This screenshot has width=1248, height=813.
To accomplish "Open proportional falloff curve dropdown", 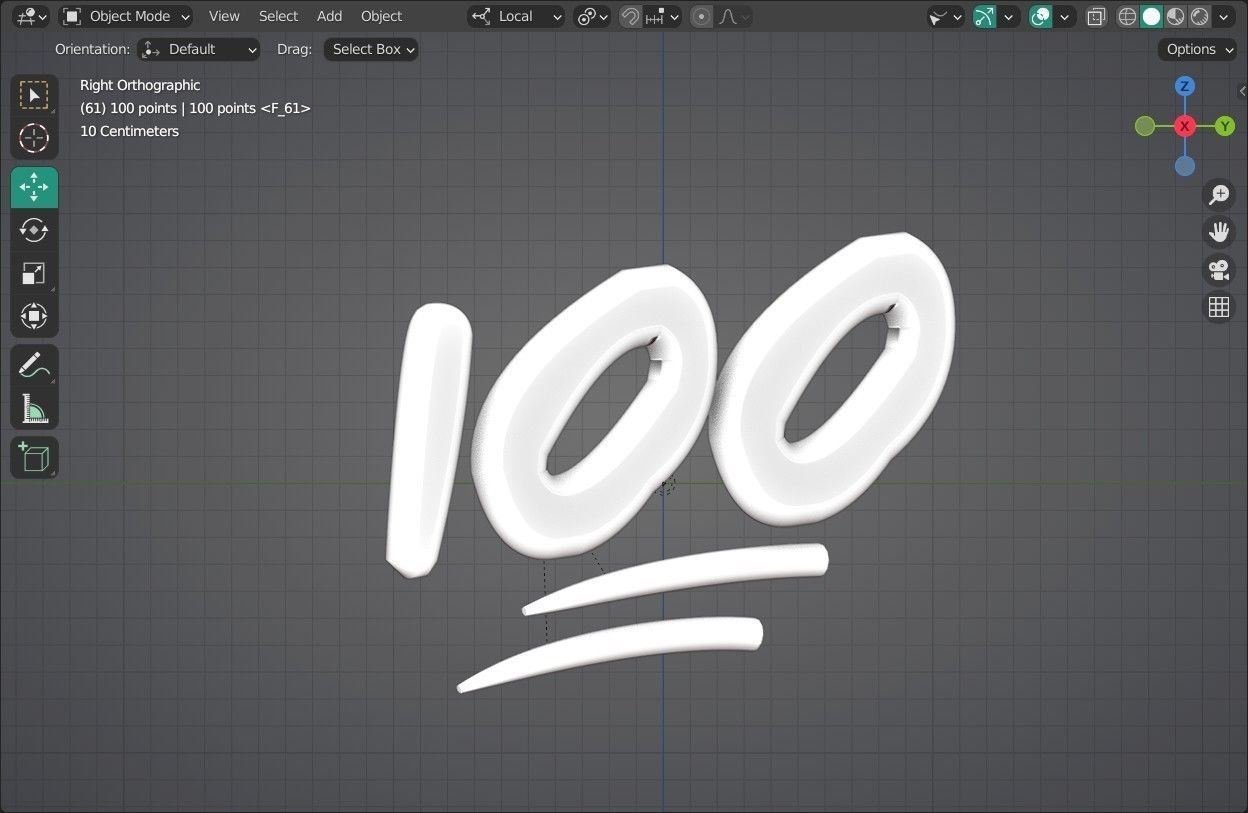I will click(x=734, y=16).
